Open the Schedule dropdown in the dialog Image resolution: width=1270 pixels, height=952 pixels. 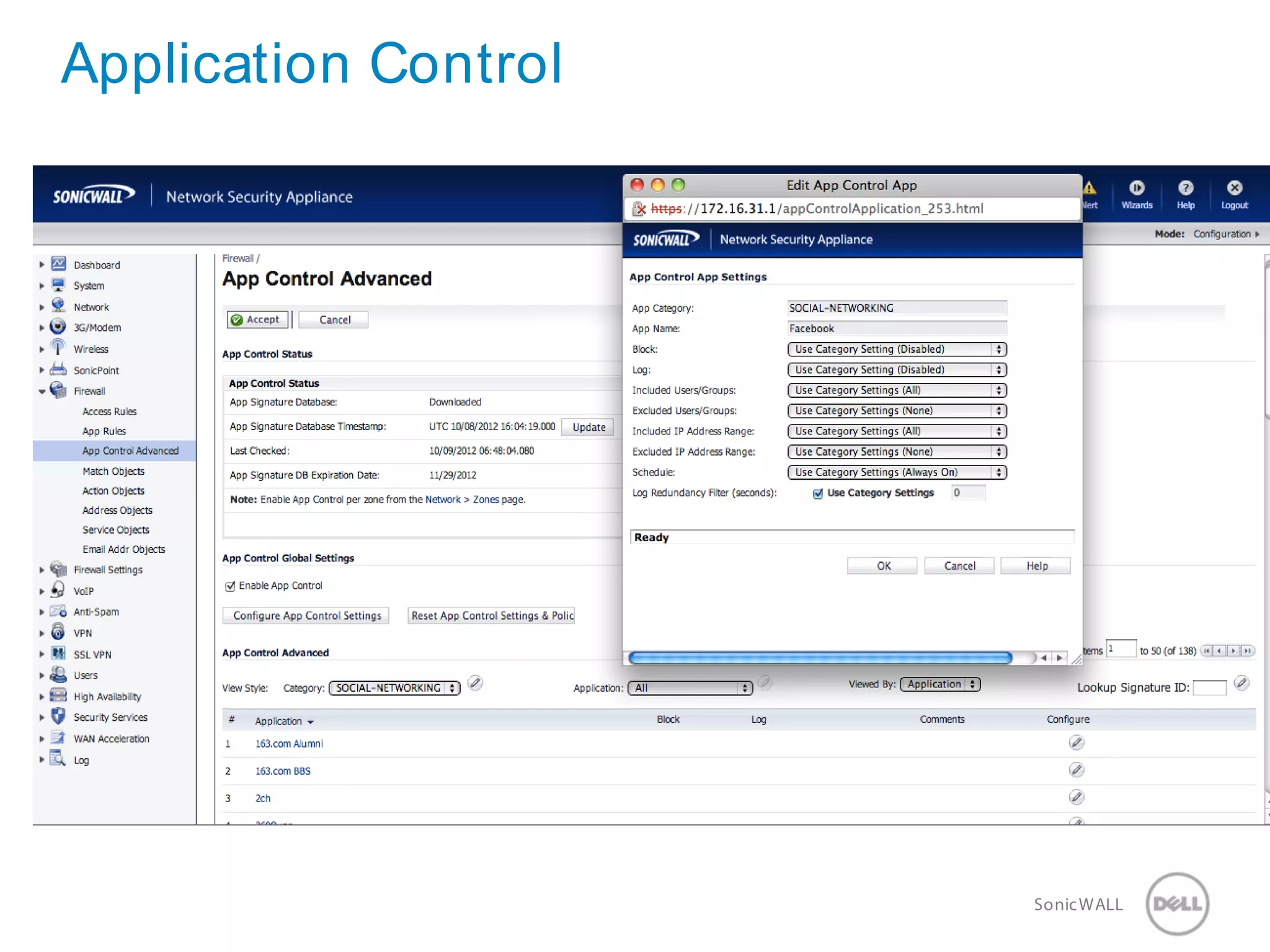(x=897, y=472)
